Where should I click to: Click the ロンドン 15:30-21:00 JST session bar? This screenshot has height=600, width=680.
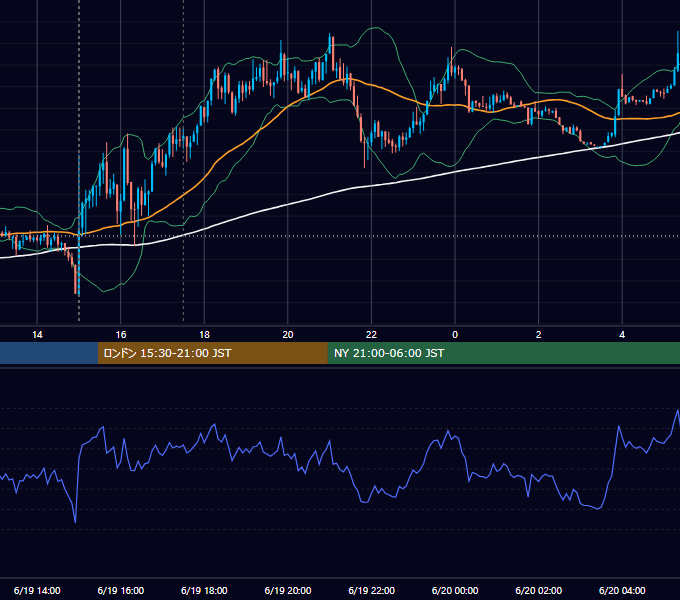(x=212, y=353)
